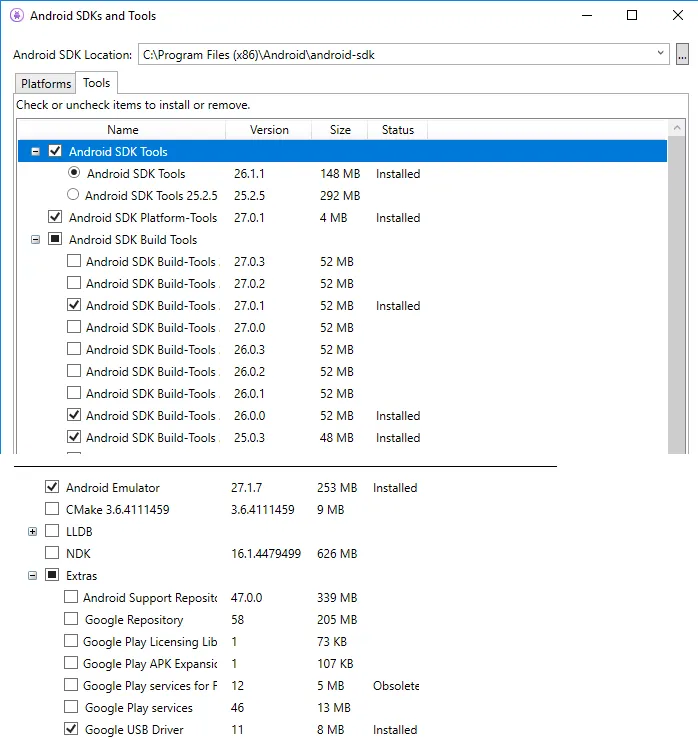
Task: Check the LLDB checkbox
Action: click(x=52, y=531)
